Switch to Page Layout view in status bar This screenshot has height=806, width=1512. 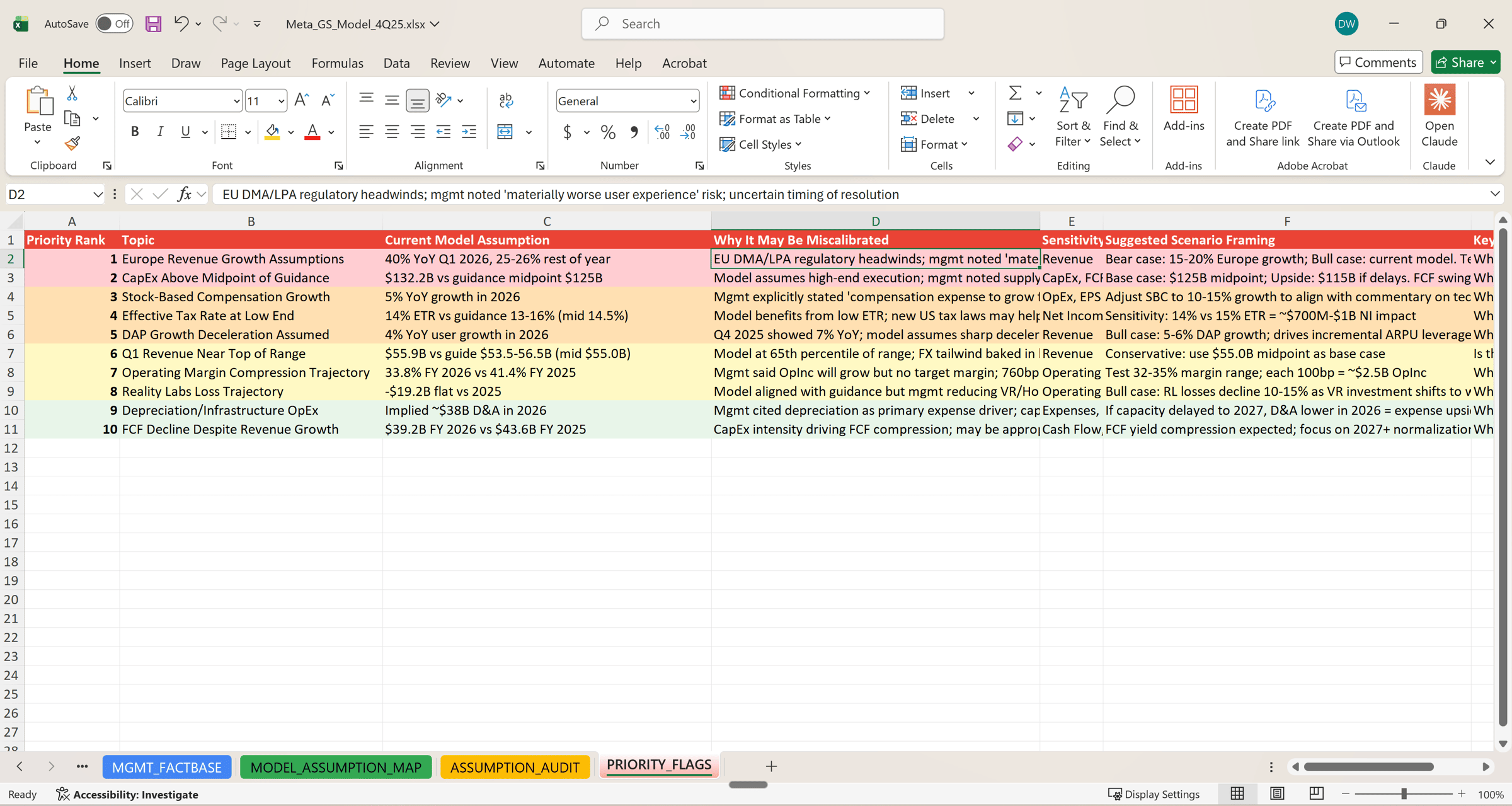pos(1277,794)
